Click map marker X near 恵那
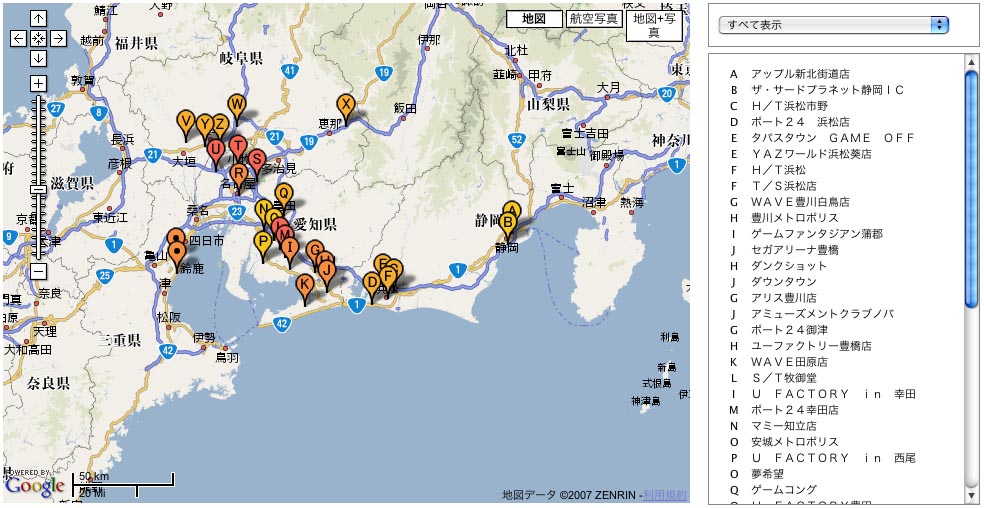Image resolution: width=984 pixels, height=508 pixels. [345, 105]
